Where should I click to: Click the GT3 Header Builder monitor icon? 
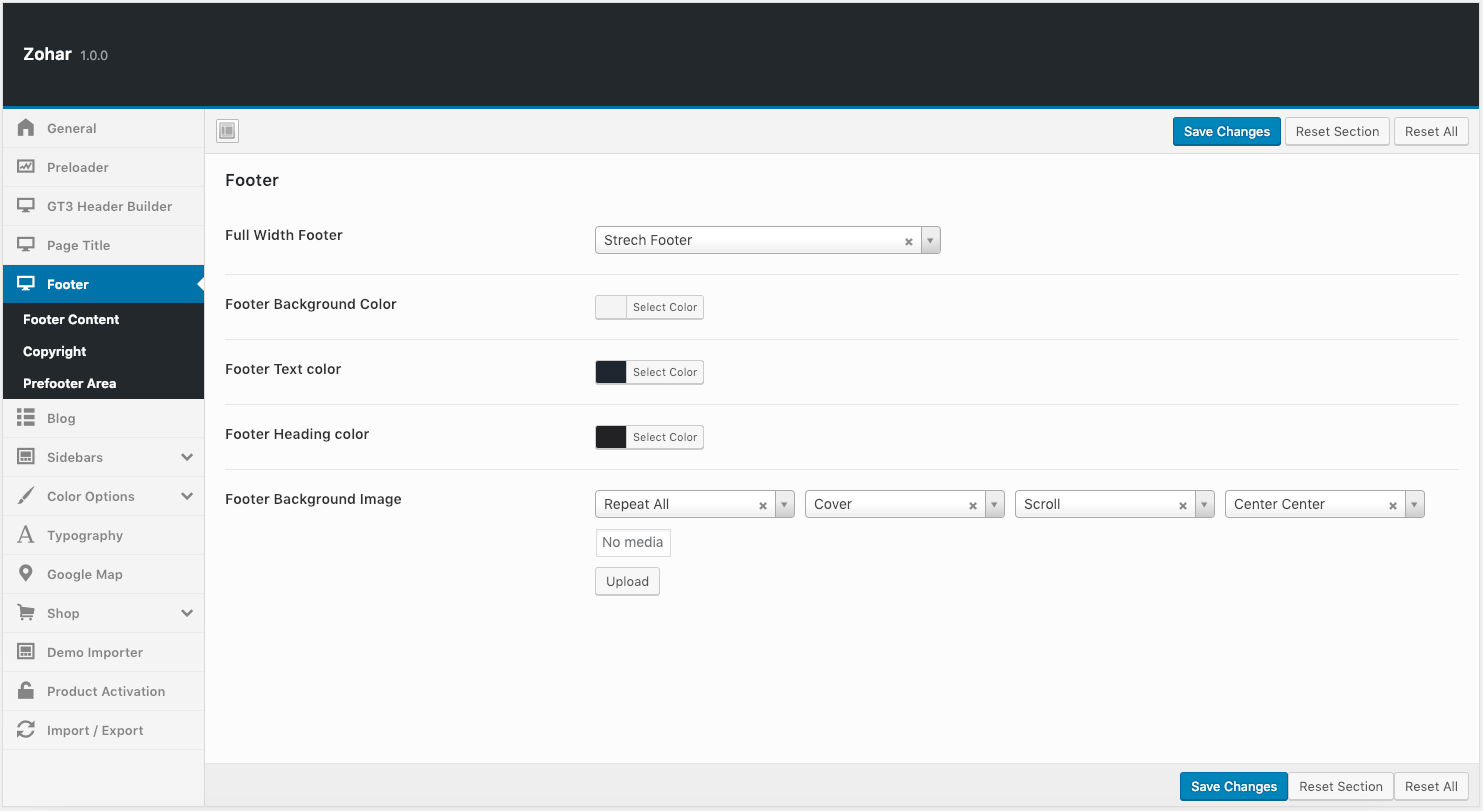point(26,206)
